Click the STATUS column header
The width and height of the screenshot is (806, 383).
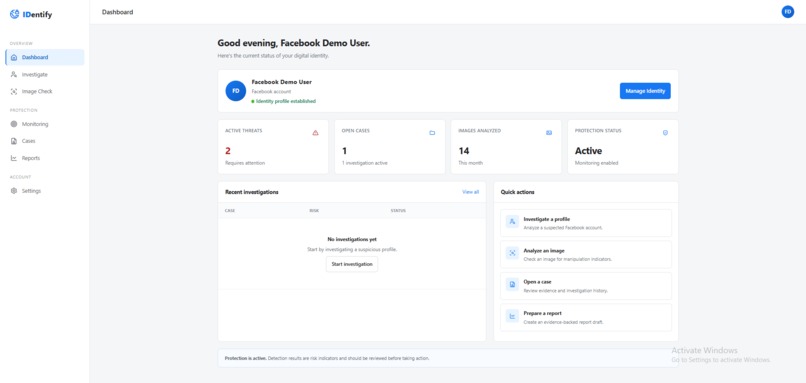398,210
